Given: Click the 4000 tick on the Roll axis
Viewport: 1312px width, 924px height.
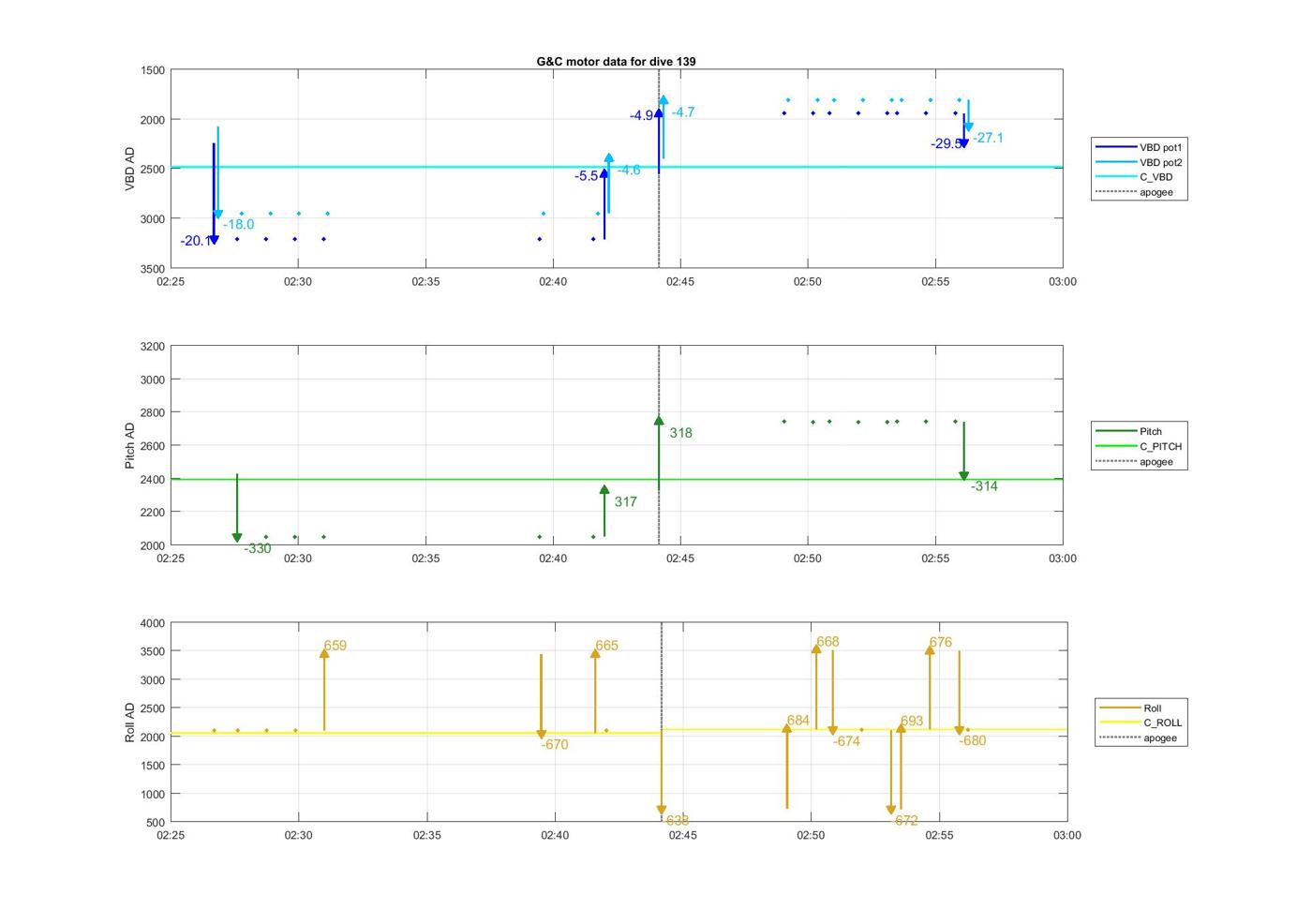Looking at the screenshot, I should tap(152, 623).
